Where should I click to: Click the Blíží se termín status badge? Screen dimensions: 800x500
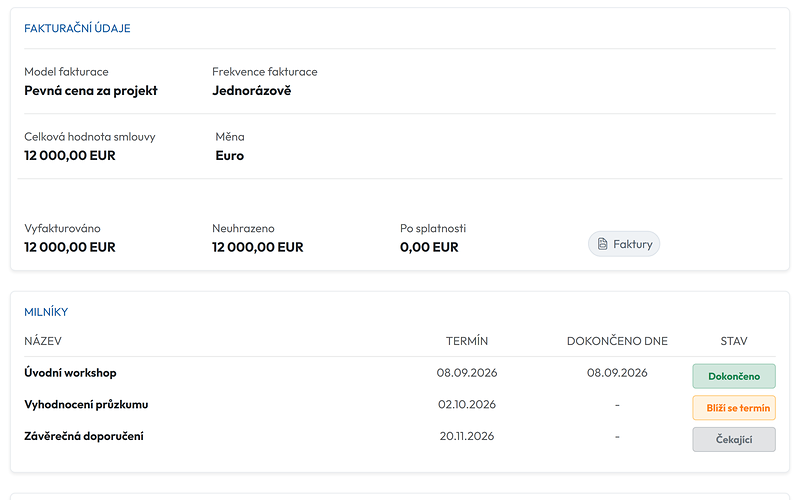[x=734, y=408]
